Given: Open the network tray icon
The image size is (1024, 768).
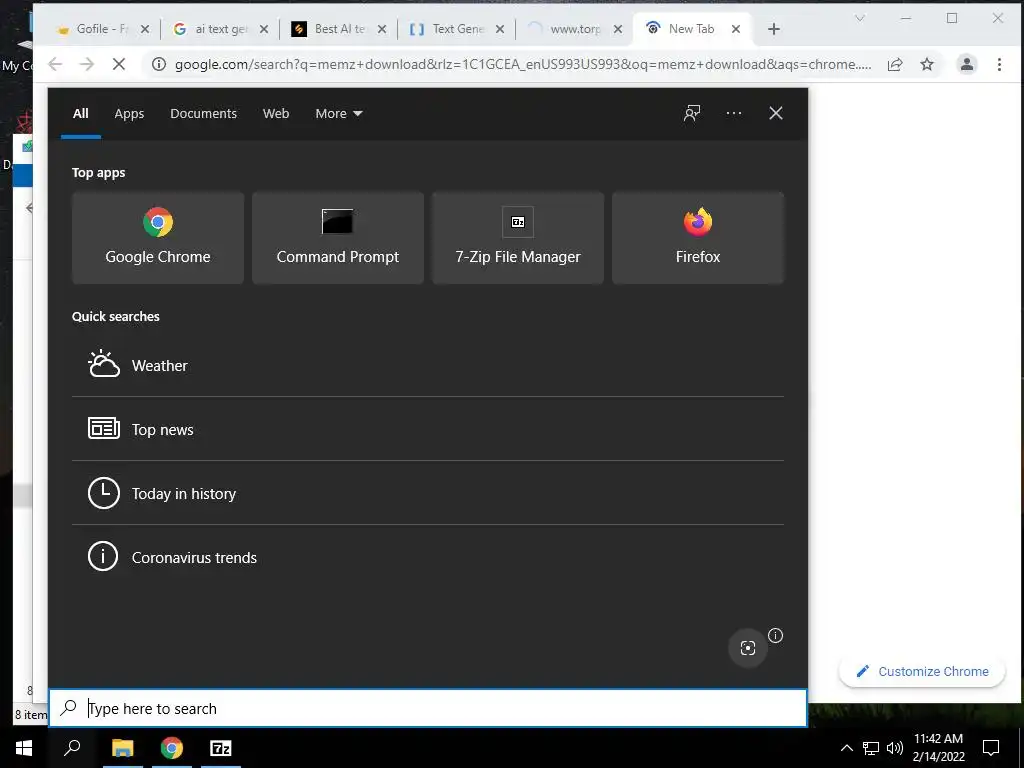Looking at the screenshot, I should (x=871, y=748).
